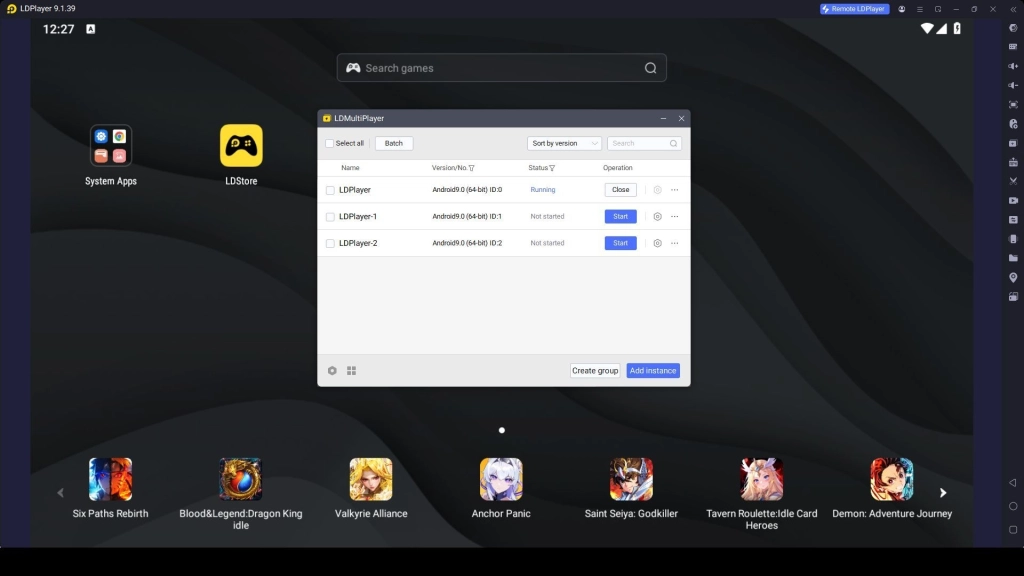
Task: Click the volume down sidebar icon
Action: [1013, 85]
